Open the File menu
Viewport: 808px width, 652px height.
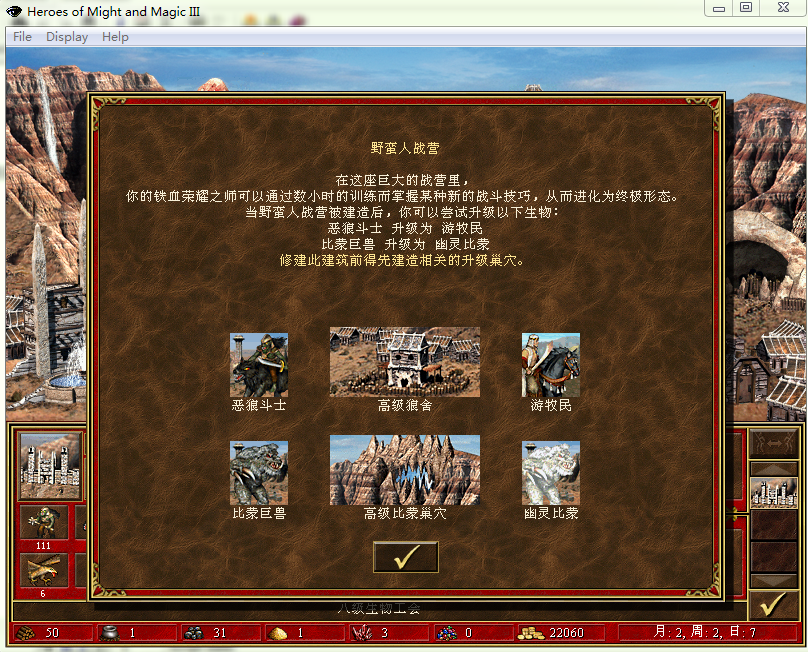coord(22,37)
